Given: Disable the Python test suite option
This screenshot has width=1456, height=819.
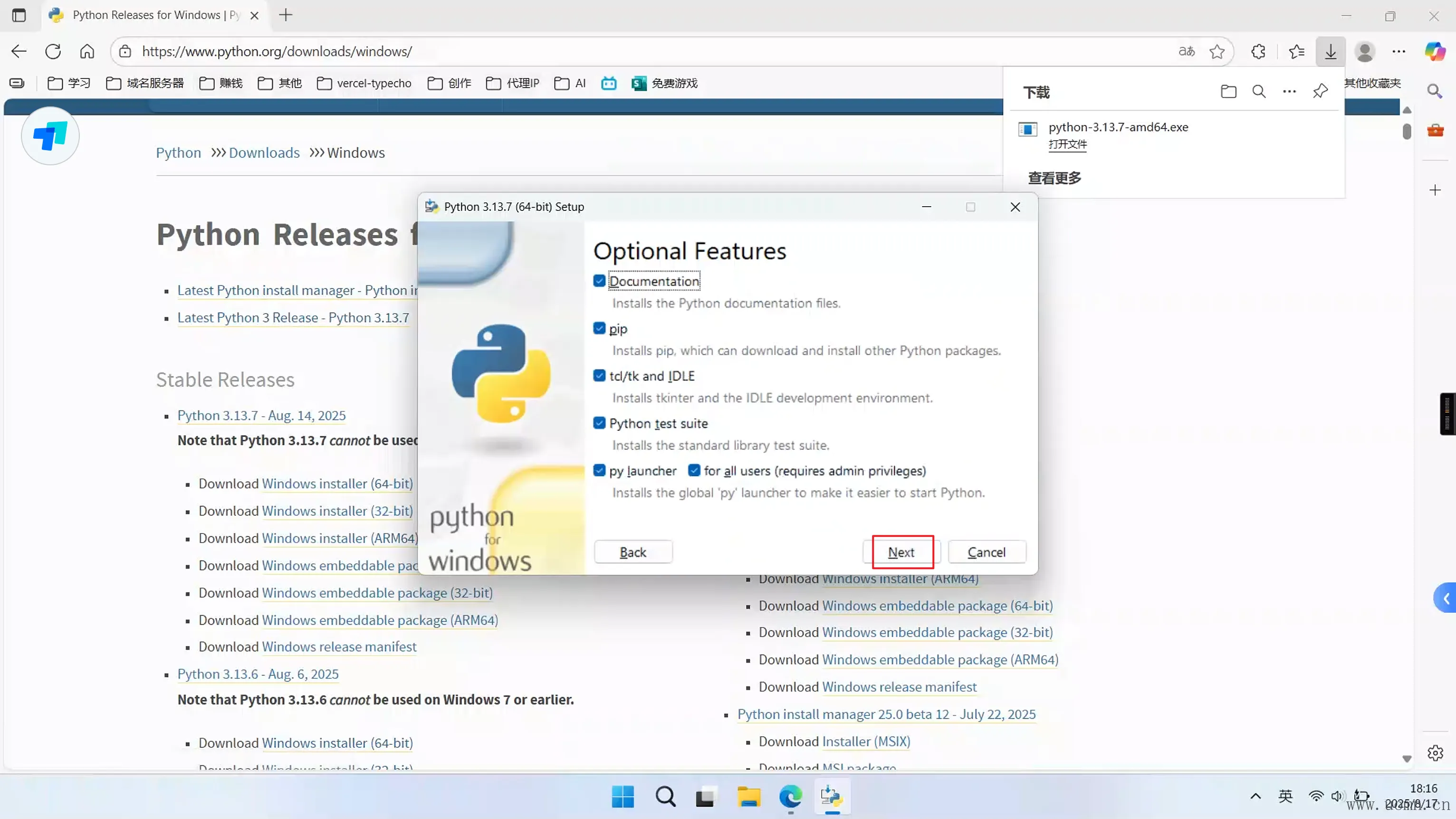Looking at the screenshot, I should pyautogui.click(x=599, y=423).
